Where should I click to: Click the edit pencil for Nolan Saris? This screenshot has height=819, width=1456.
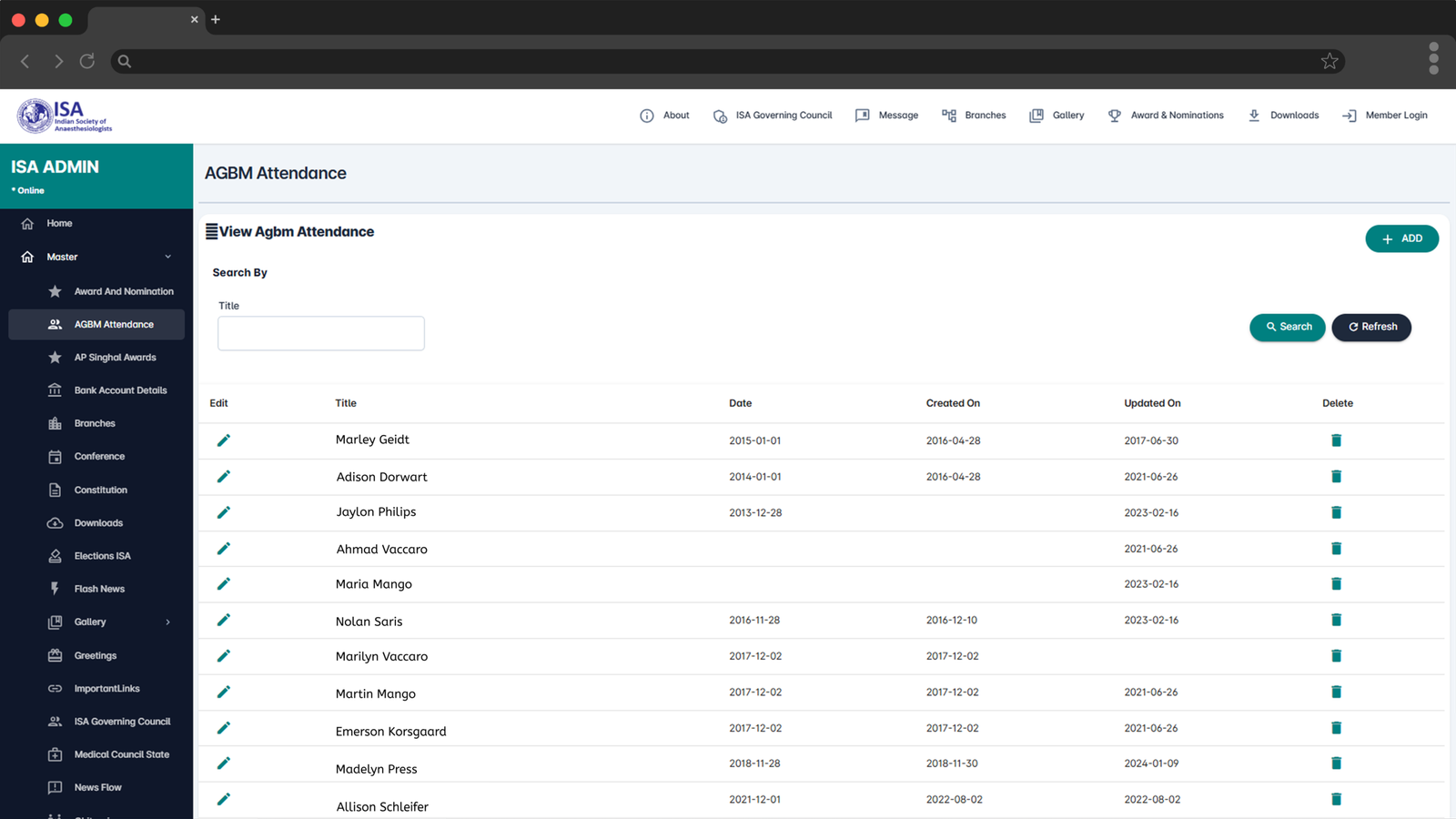tap(224, 620)
